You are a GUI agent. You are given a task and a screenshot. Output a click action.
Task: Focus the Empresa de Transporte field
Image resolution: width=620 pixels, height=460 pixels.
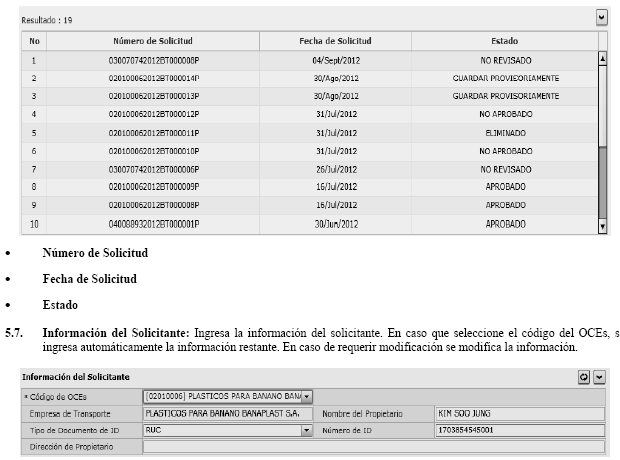point(227,414)
